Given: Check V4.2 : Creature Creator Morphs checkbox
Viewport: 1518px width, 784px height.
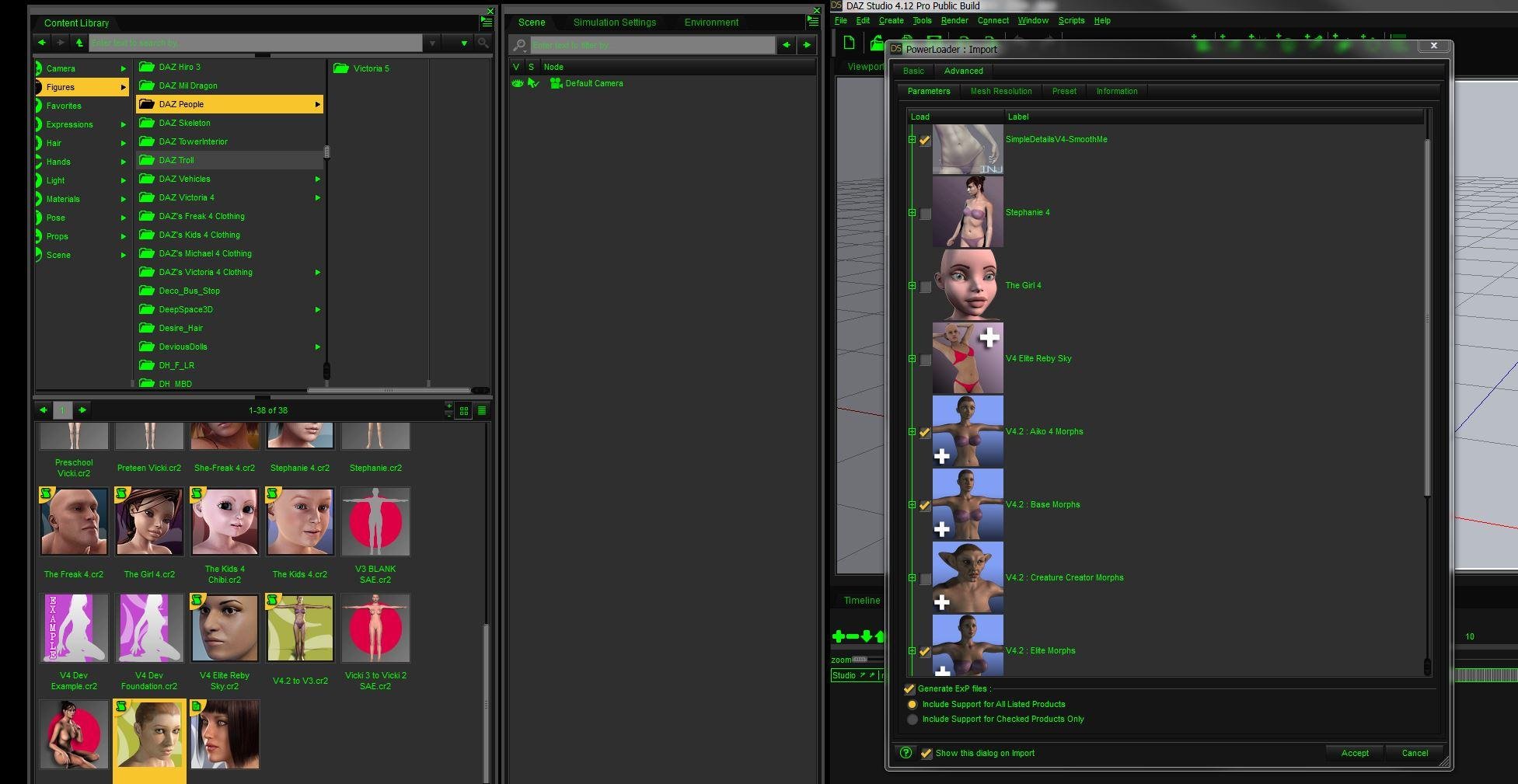Looking at the screenshot, I should pos(925,579).
